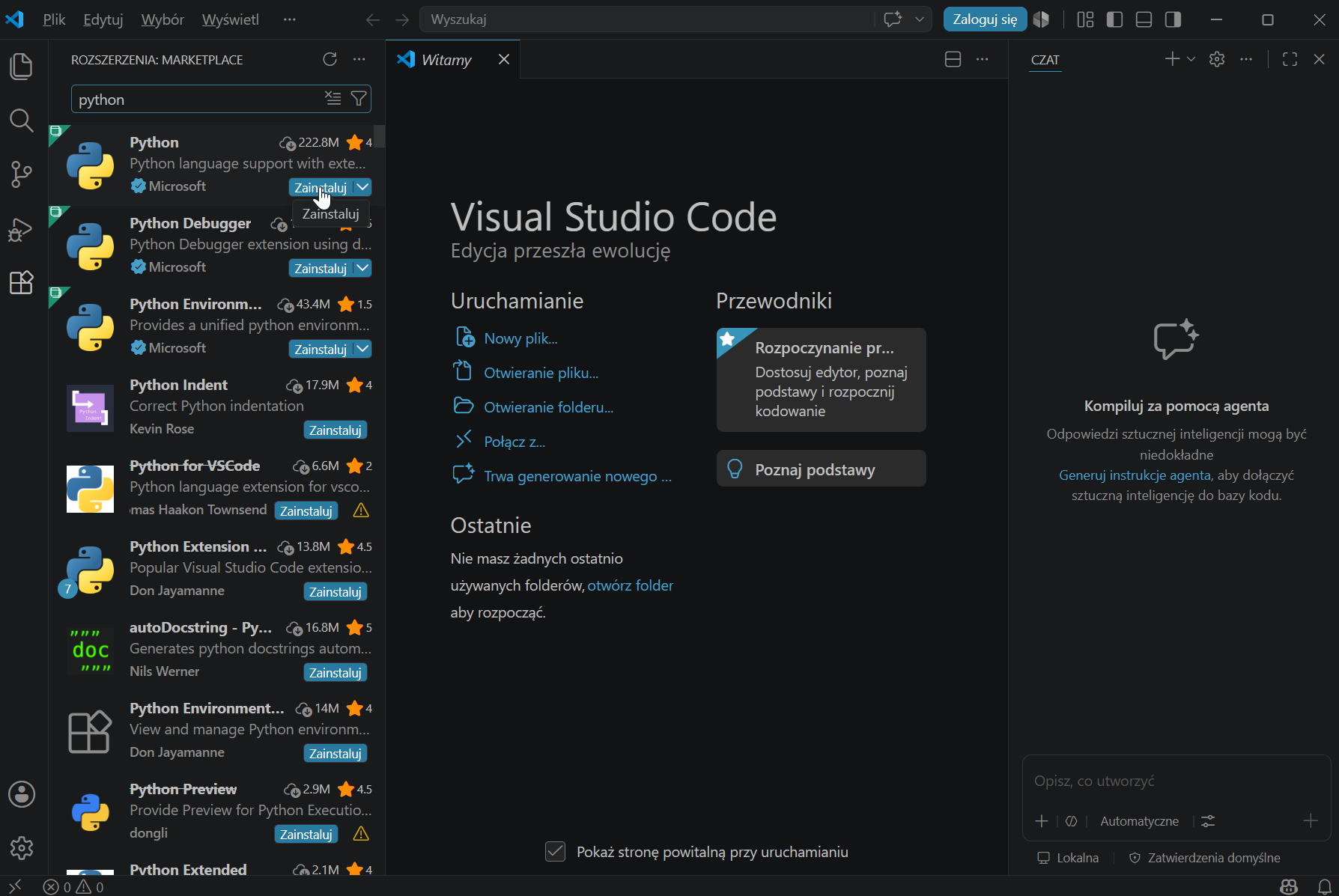Open remote window from status bar
The image size is (1339, 896).
coord(15,887)
